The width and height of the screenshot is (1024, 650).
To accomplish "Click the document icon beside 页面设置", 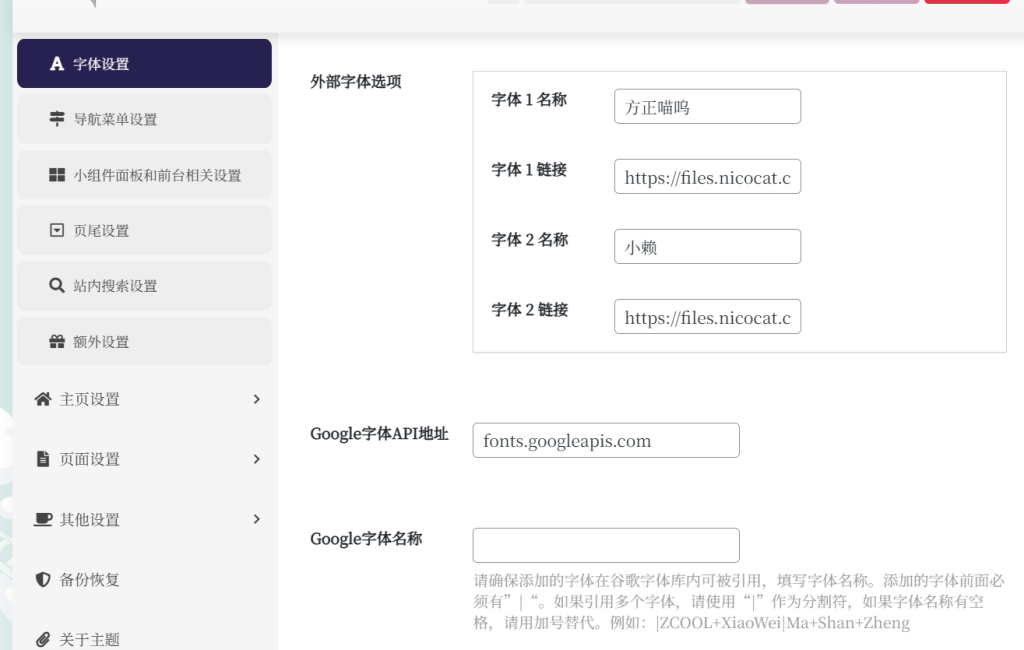I will click(43, 459).
